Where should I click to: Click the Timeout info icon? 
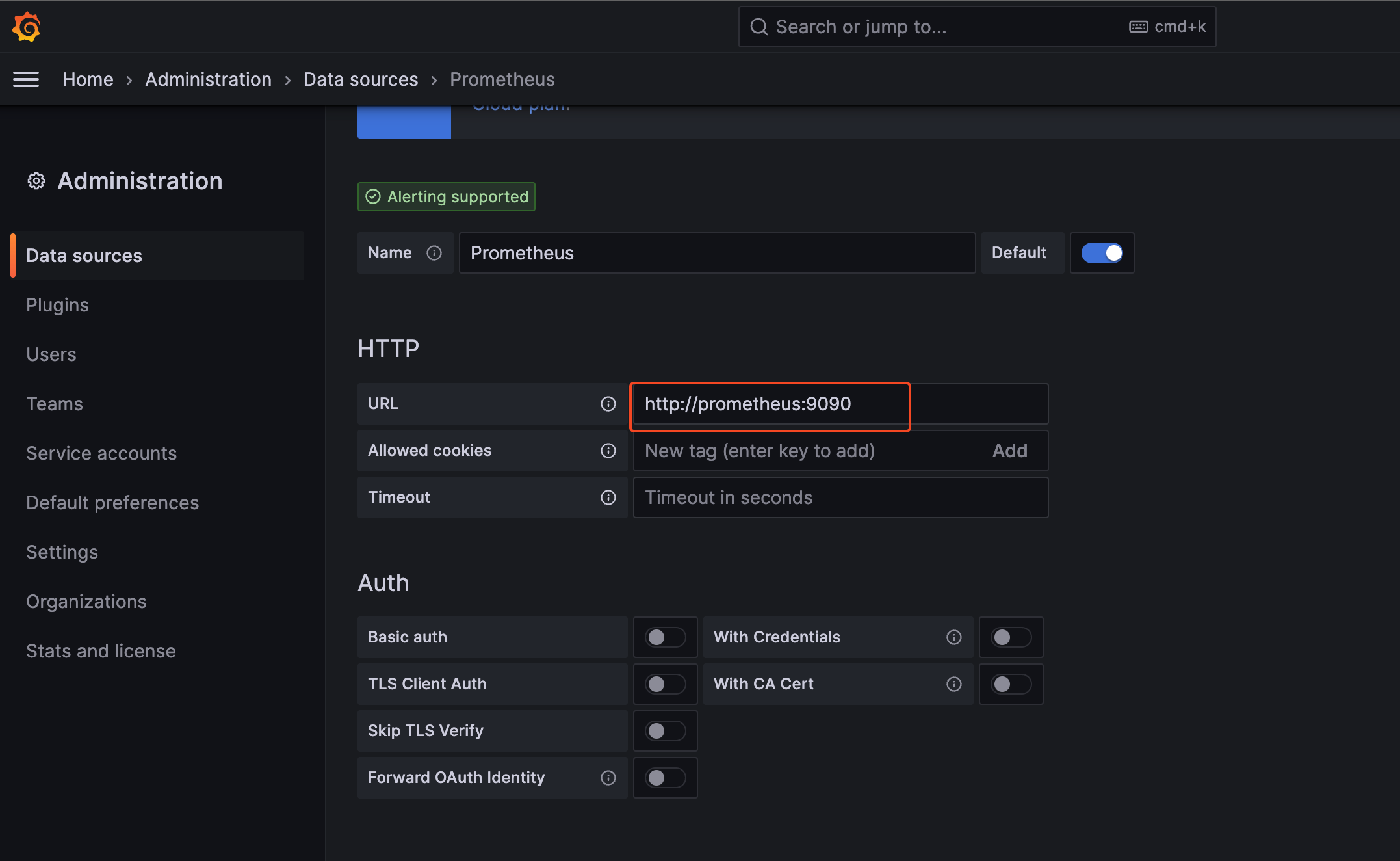click(x=608, y=497)
